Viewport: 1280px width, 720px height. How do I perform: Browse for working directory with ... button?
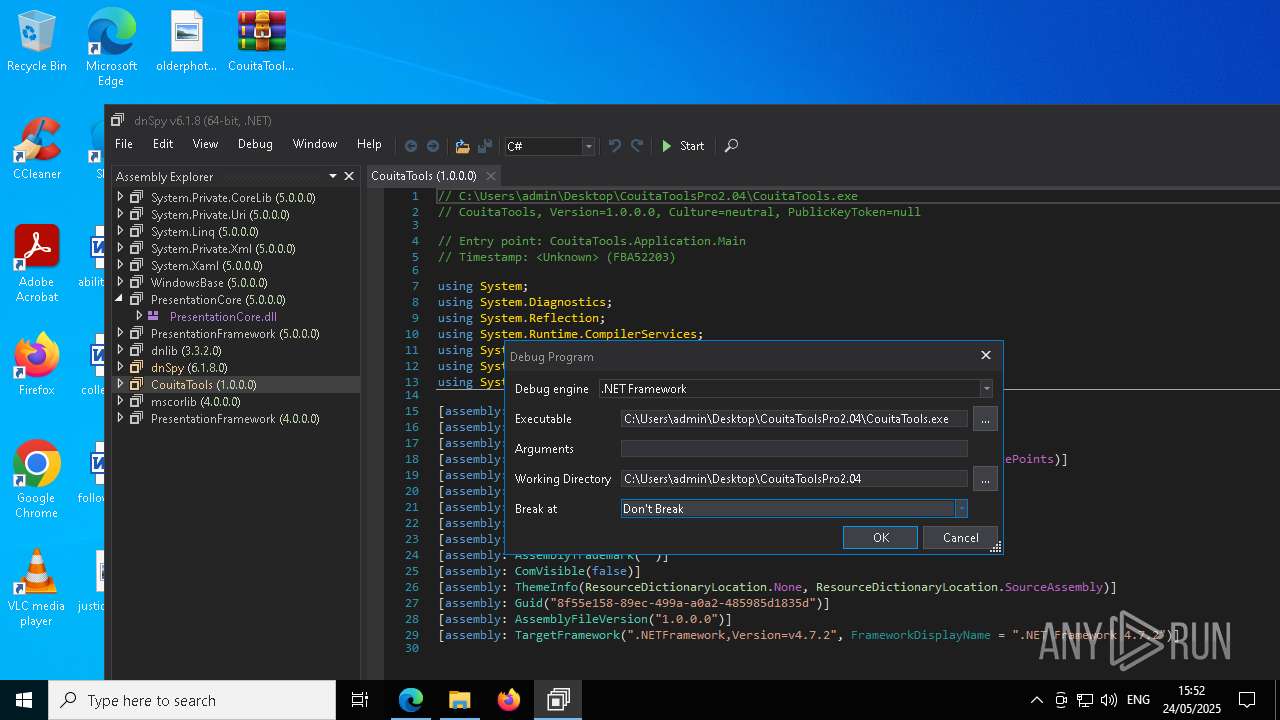tap(985, 479)
